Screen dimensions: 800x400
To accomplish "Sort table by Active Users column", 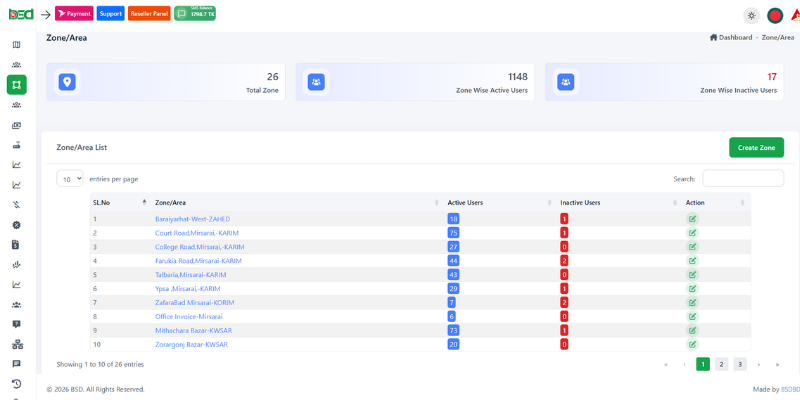I will coord(465,202).
